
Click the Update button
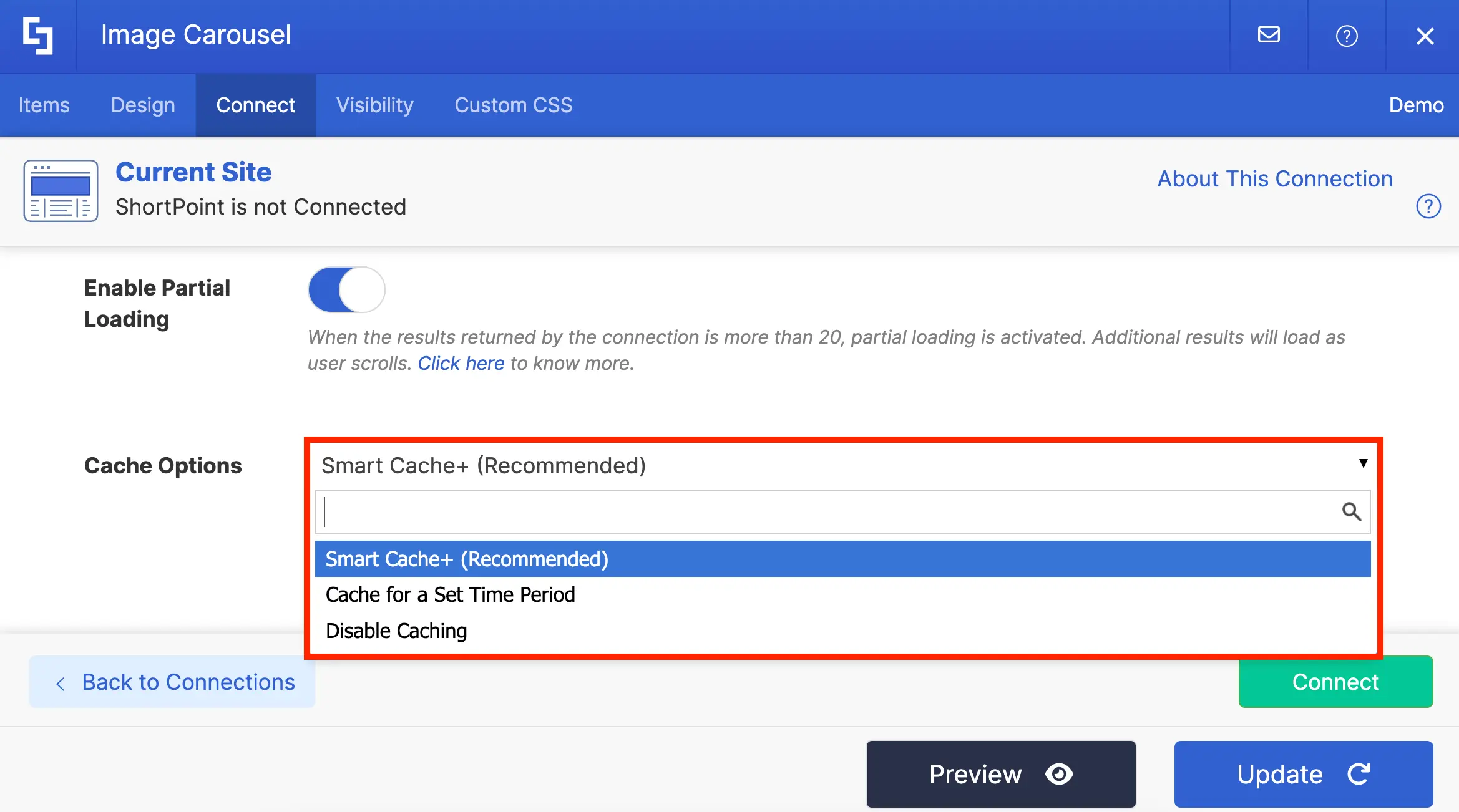click(x=1304, y=774)
